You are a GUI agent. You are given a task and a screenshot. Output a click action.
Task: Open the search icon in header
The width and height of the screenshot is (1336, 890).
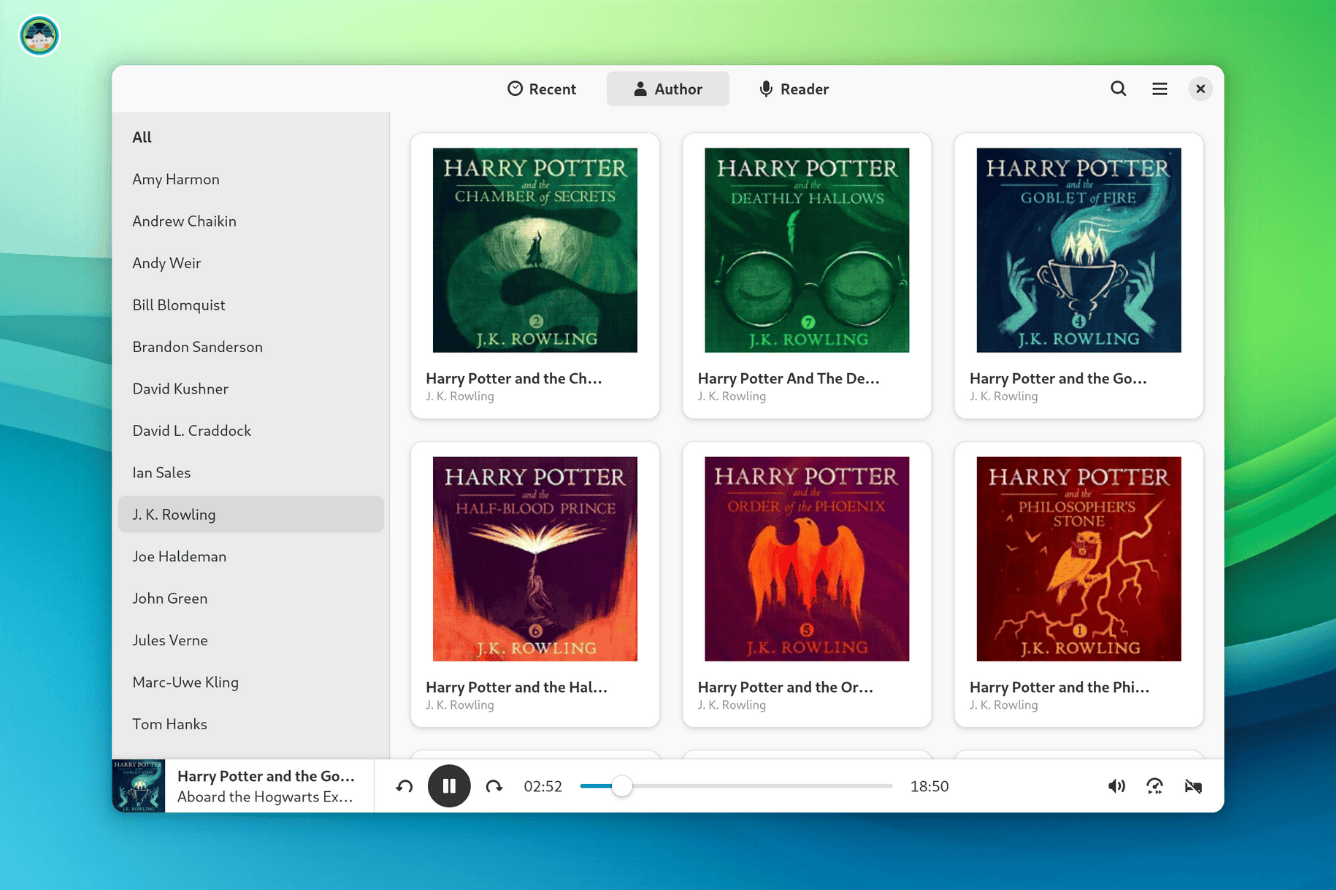click(x=1118, y=89)
